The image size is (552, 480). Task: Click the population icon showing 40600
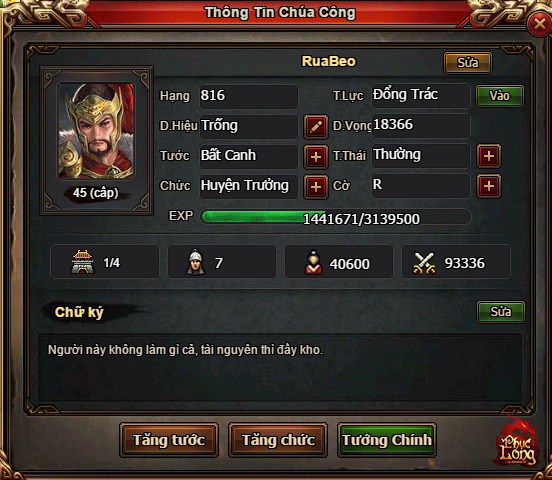coord(313,262)
